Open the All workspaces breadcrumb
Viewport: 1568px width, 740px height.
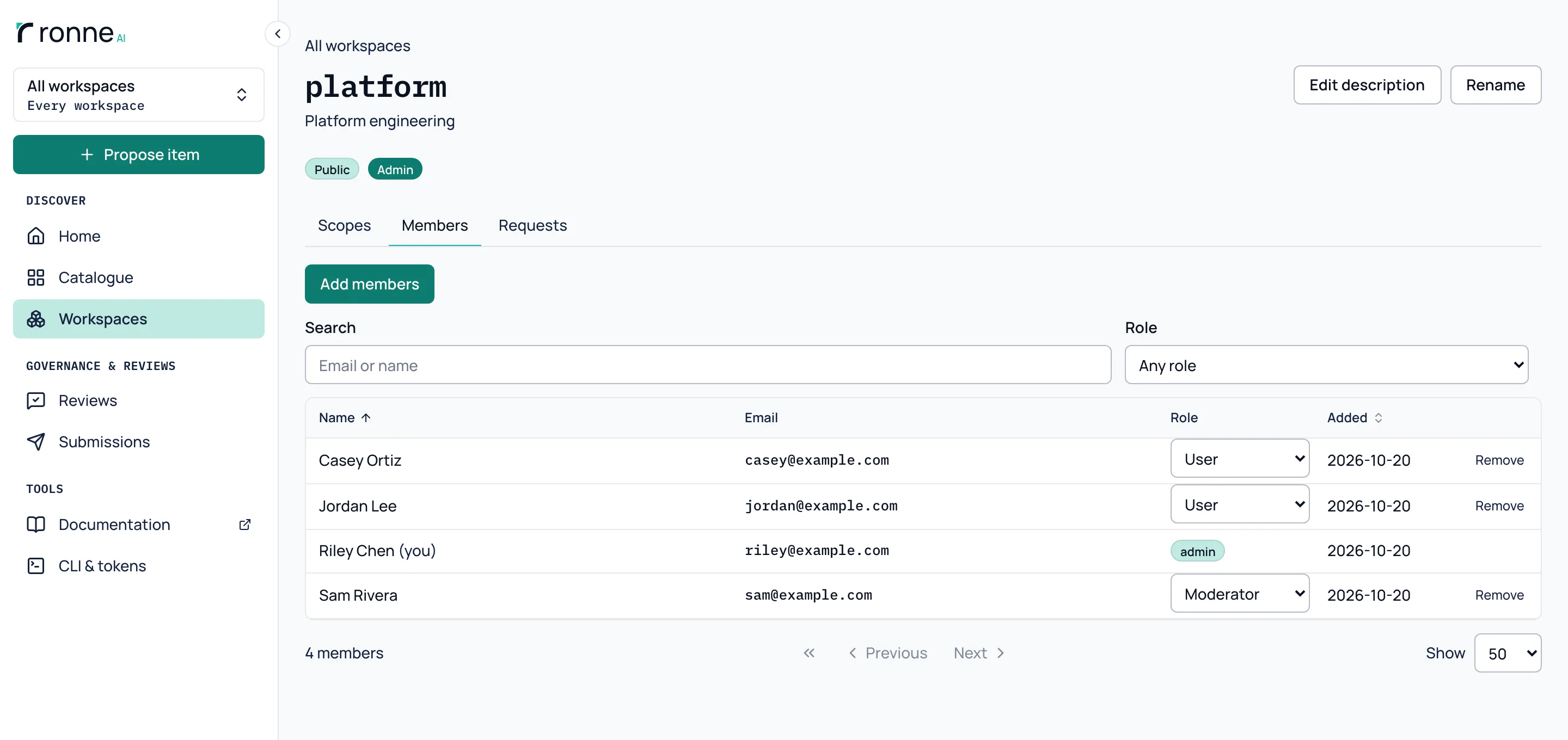357,46
